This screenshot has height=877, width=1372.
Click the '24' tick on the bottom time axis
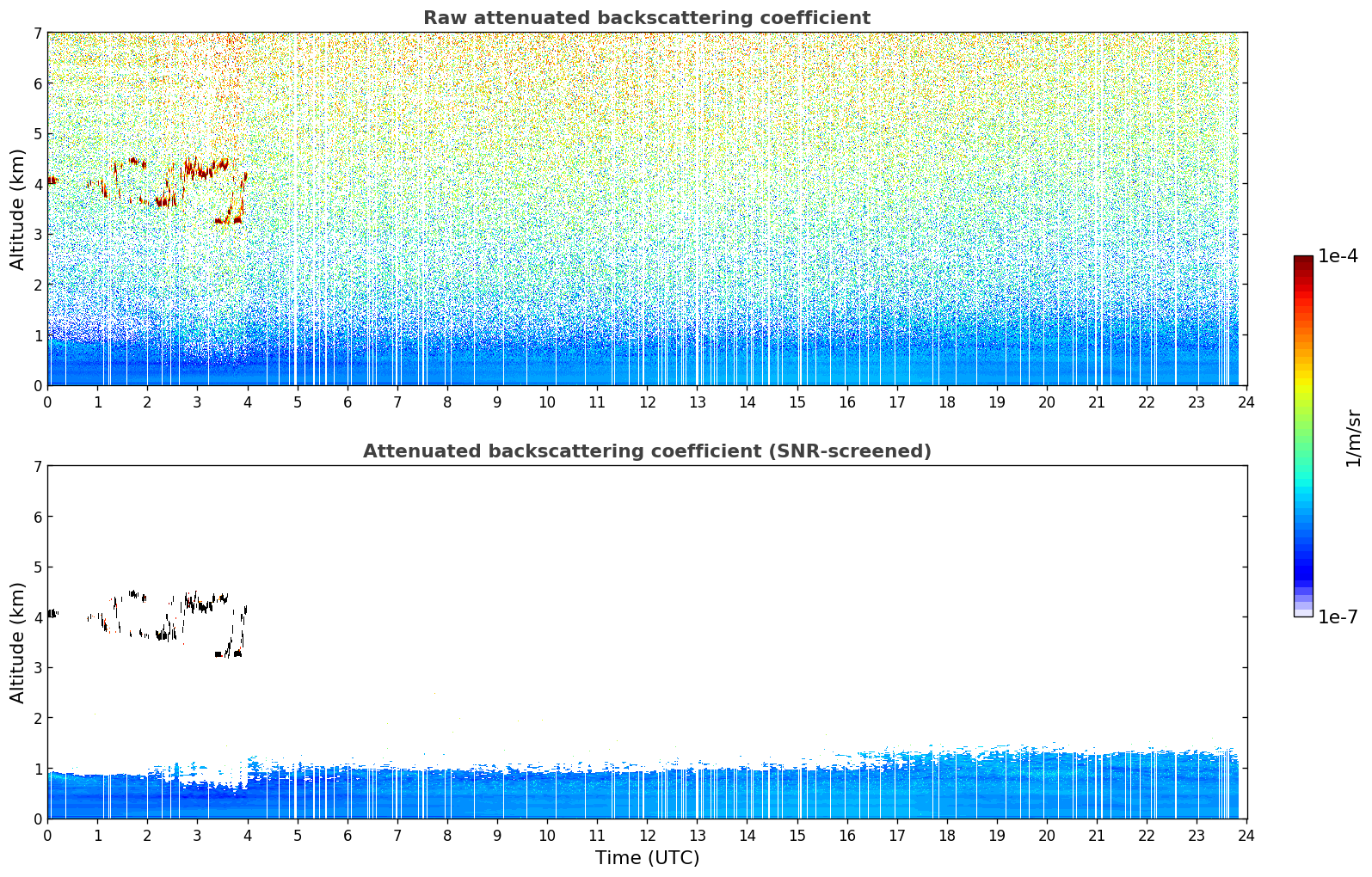(1246, 835)
